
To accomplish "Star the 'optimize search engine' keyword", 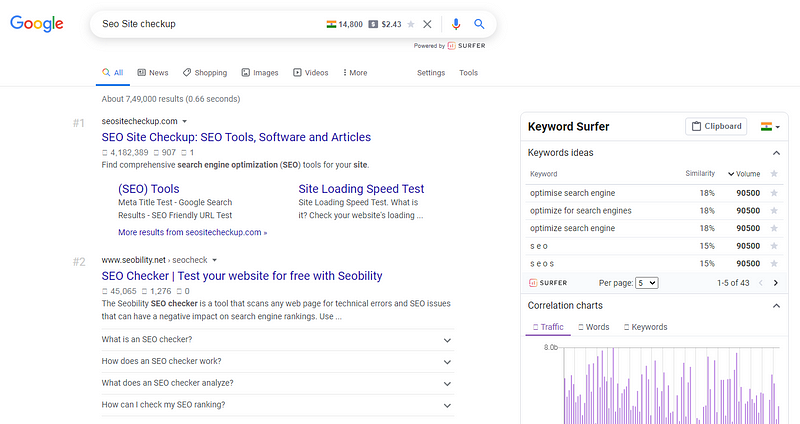I will tap(774, 228).
